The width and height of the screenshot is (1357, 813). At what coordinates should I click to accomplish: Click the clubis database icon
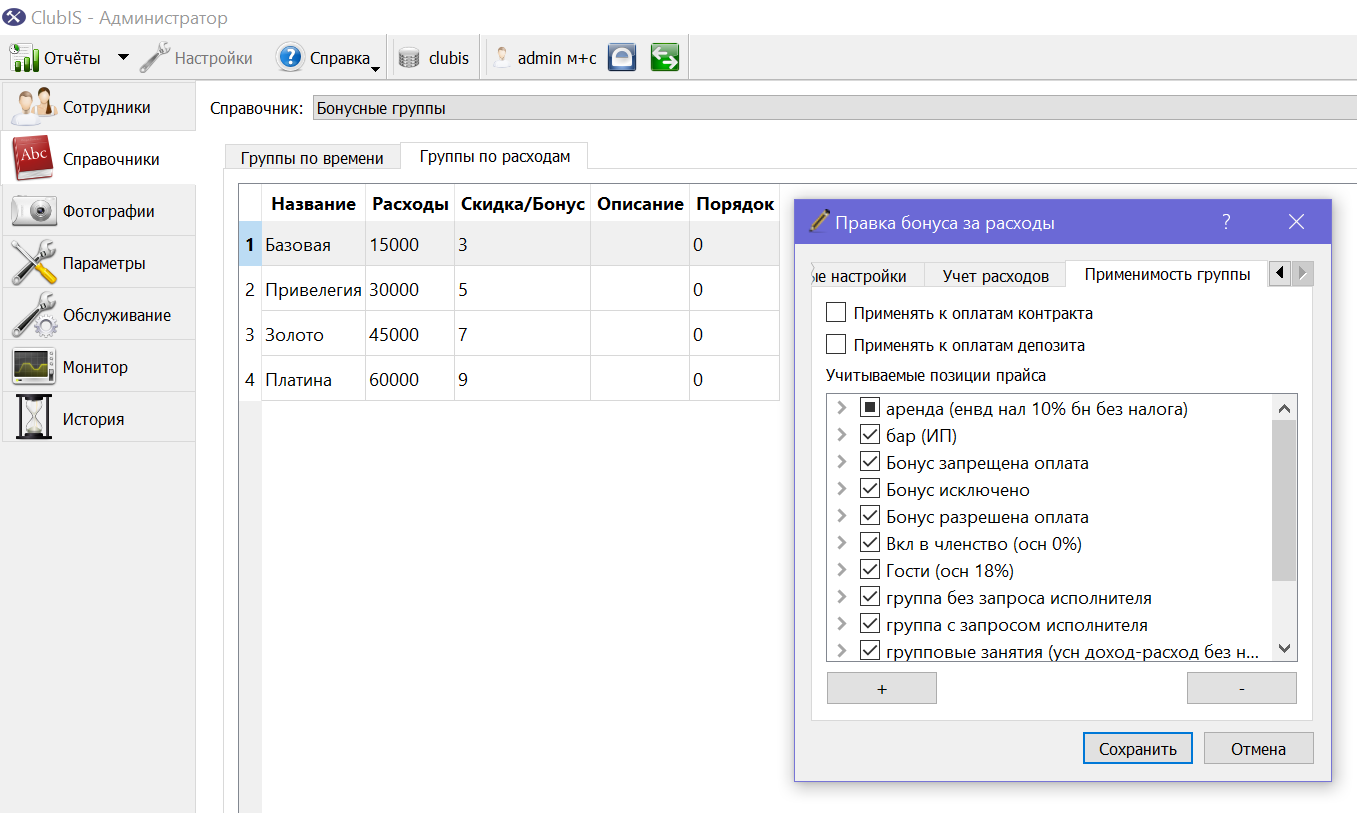(x=408, y=58)
